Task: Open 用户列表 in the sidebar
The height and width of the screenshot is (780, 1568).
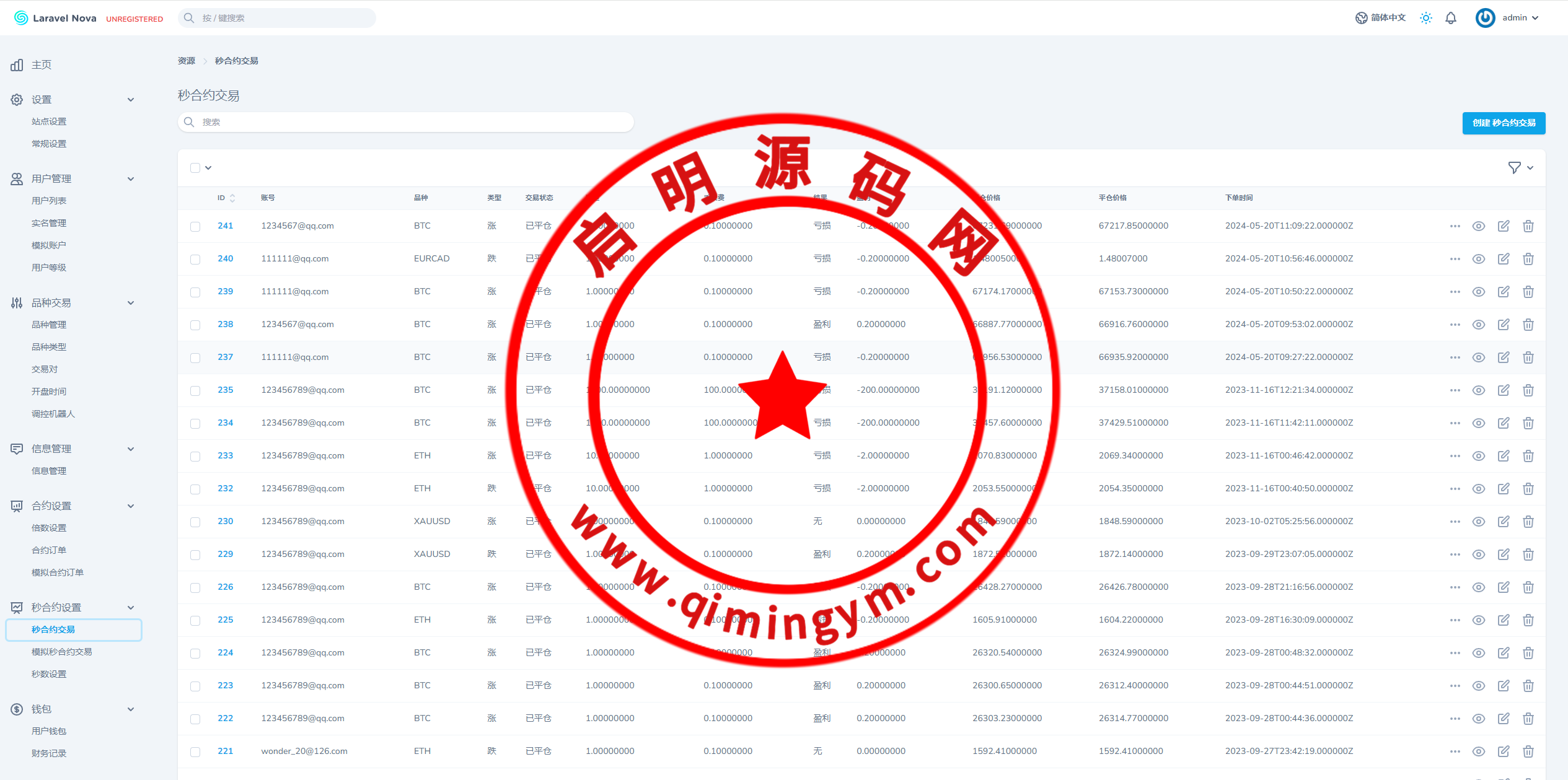Action: 49,201
